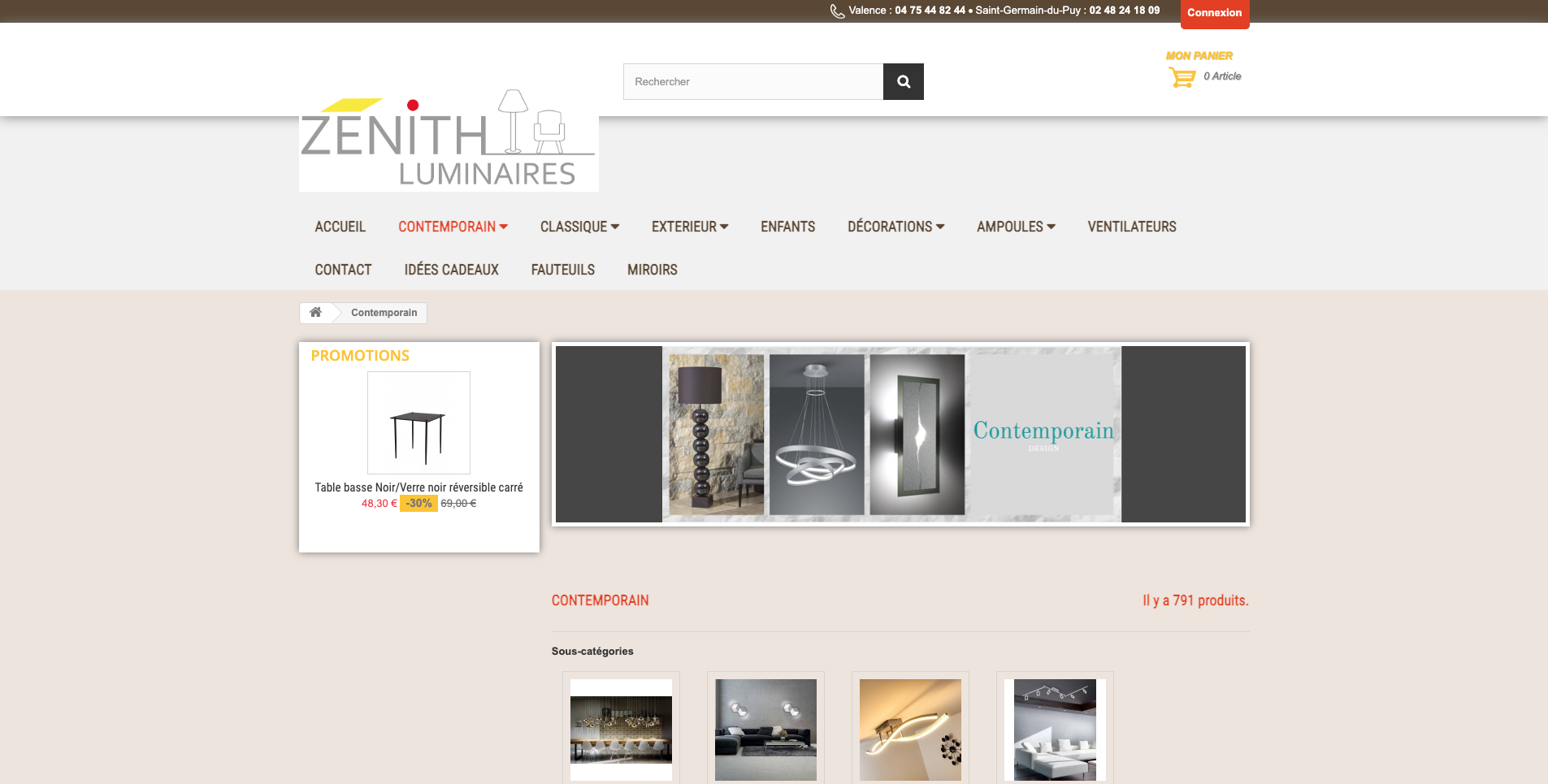Image resolution: width=1548 pixels, height=784 pixels.
Task: Click the Contemporain design banner image
Action: pos(900,434)
